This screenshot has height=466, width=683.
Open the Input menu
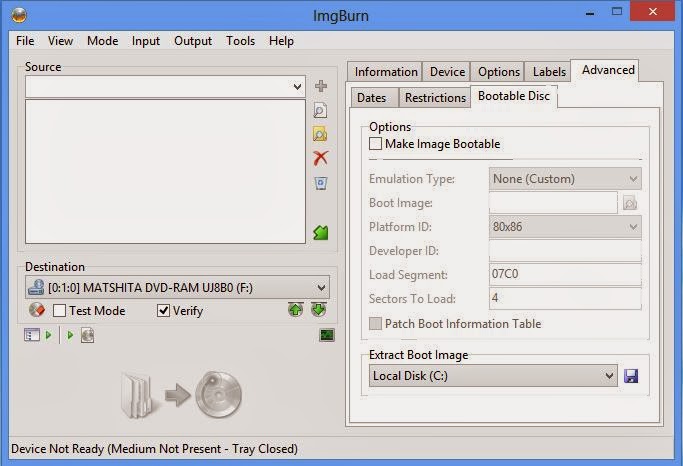coord(146,41)
